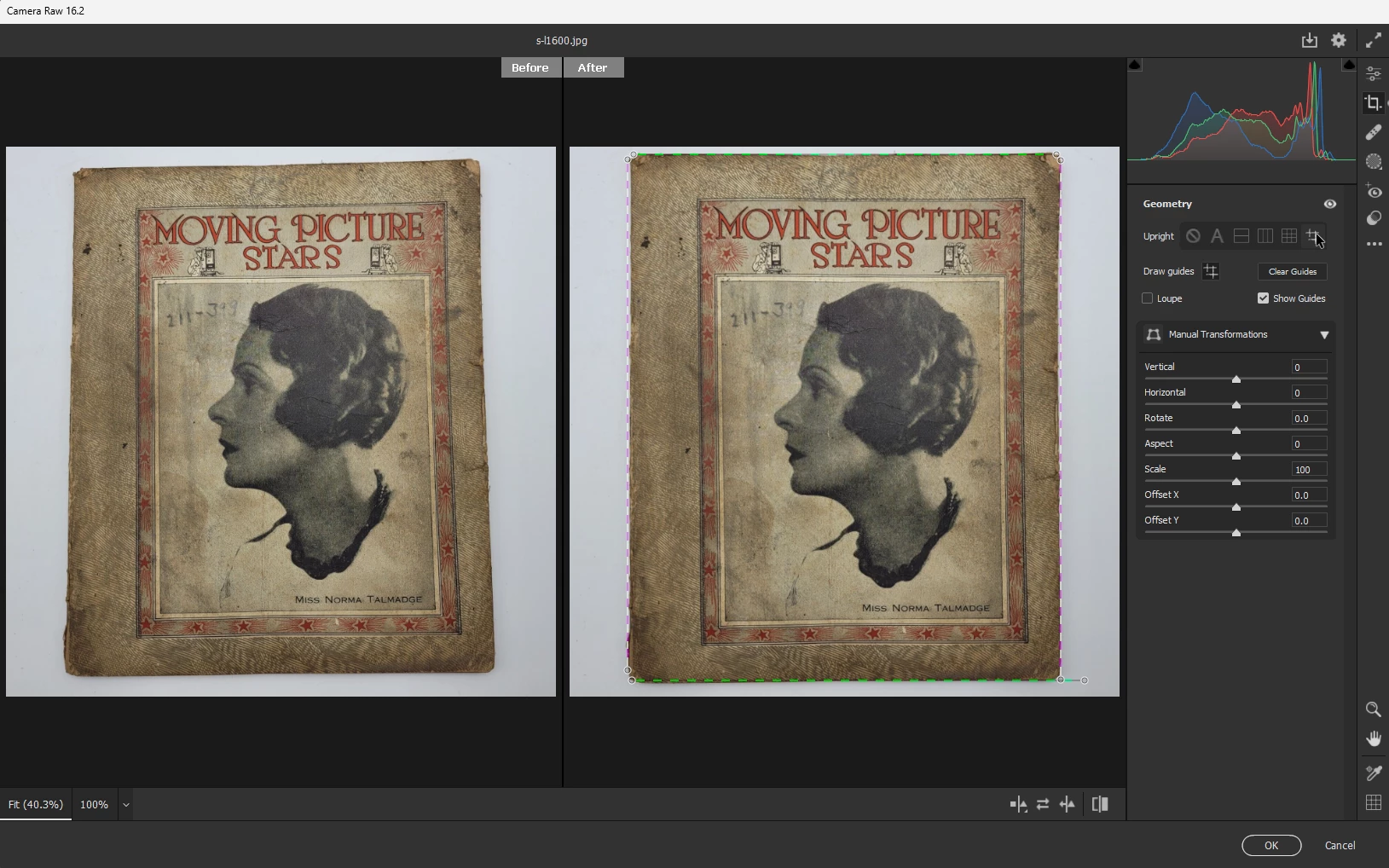1389x868 pixels.
Task: Apply Full Upright grid correction
Action: tap(1289, 236)
